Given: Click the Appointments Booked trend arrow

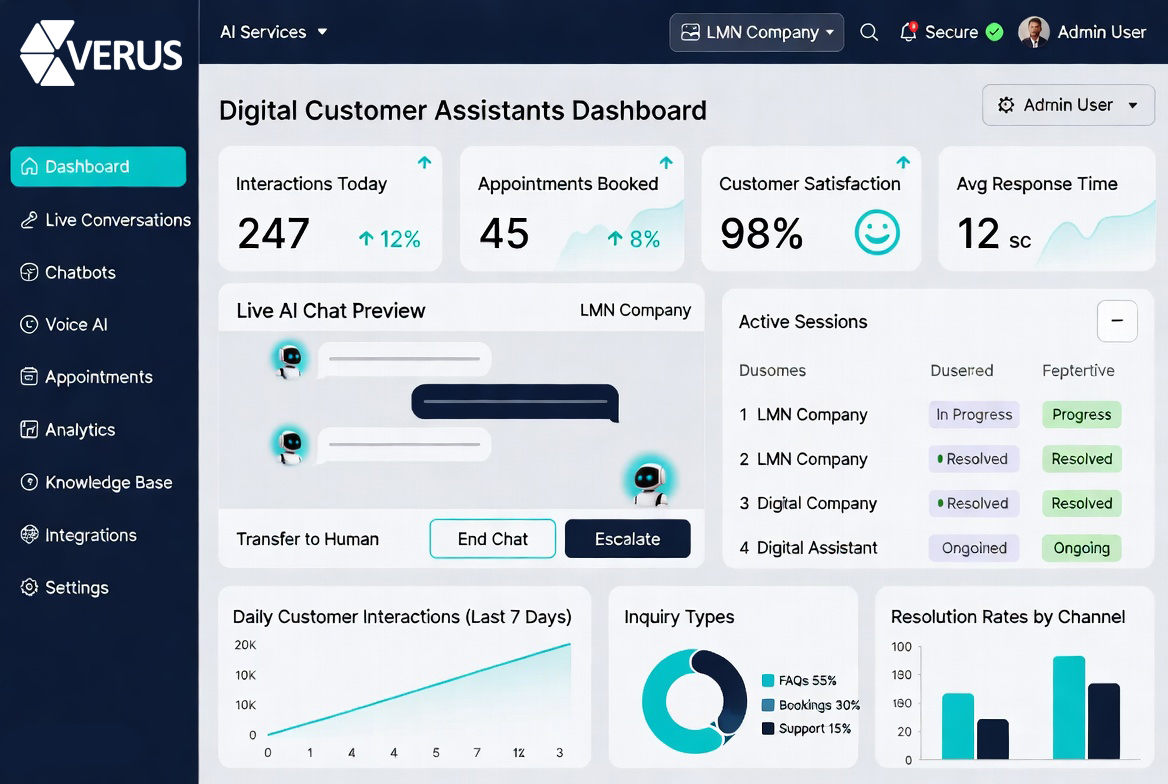Looking at the screenshot, I should click(666, 162).
